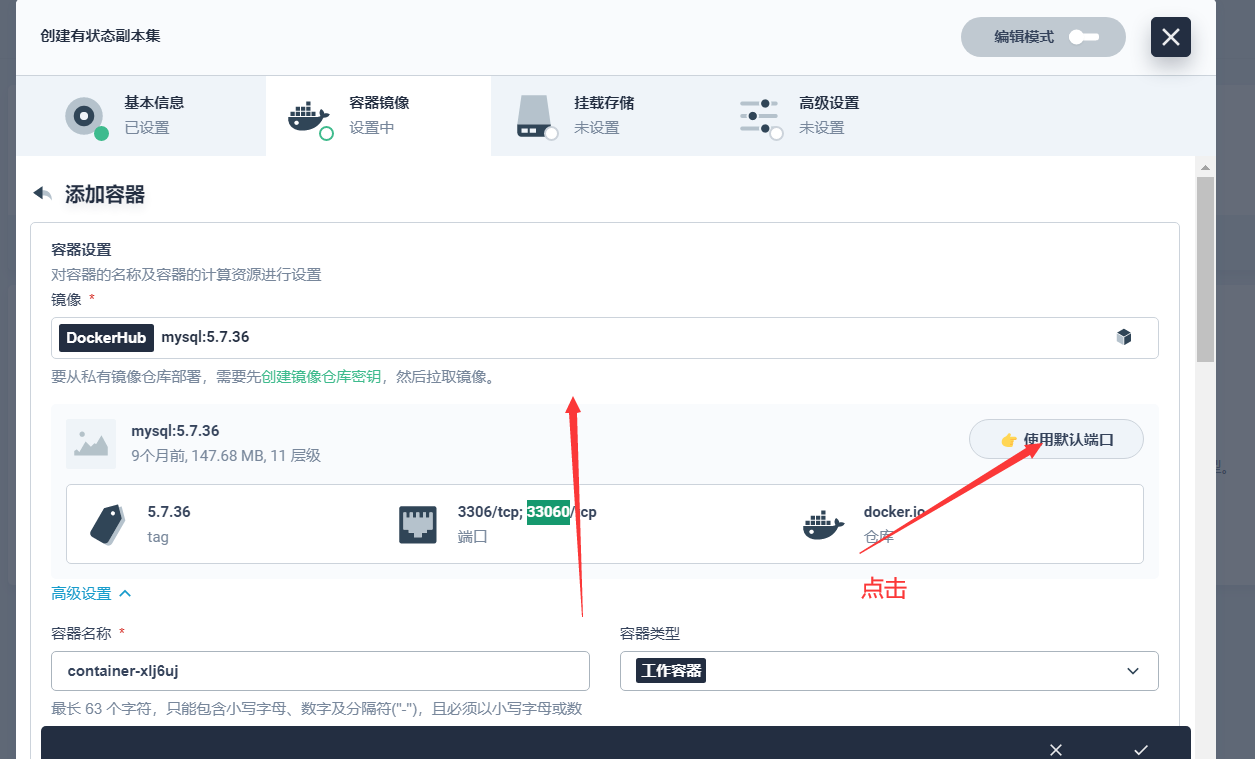Screen dimensions: 1255x759
Task: Click the 容器名称 input field
Action: [320, 671]
